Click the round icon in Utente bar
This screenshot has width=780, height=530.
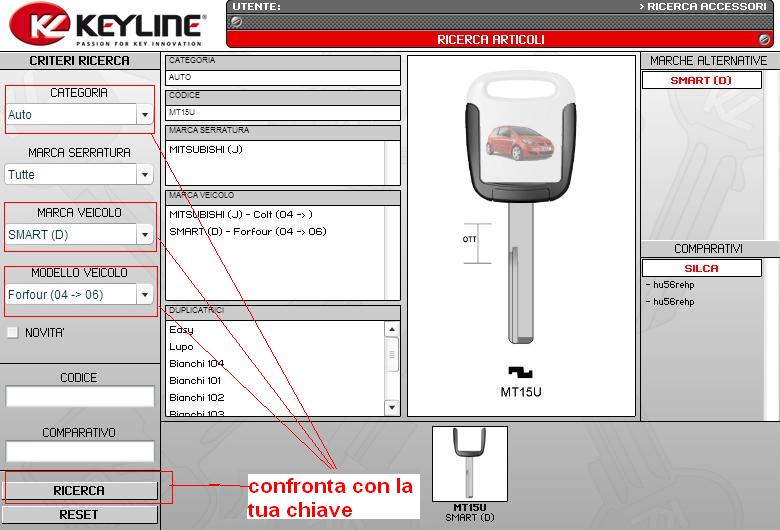click(237, 21)
